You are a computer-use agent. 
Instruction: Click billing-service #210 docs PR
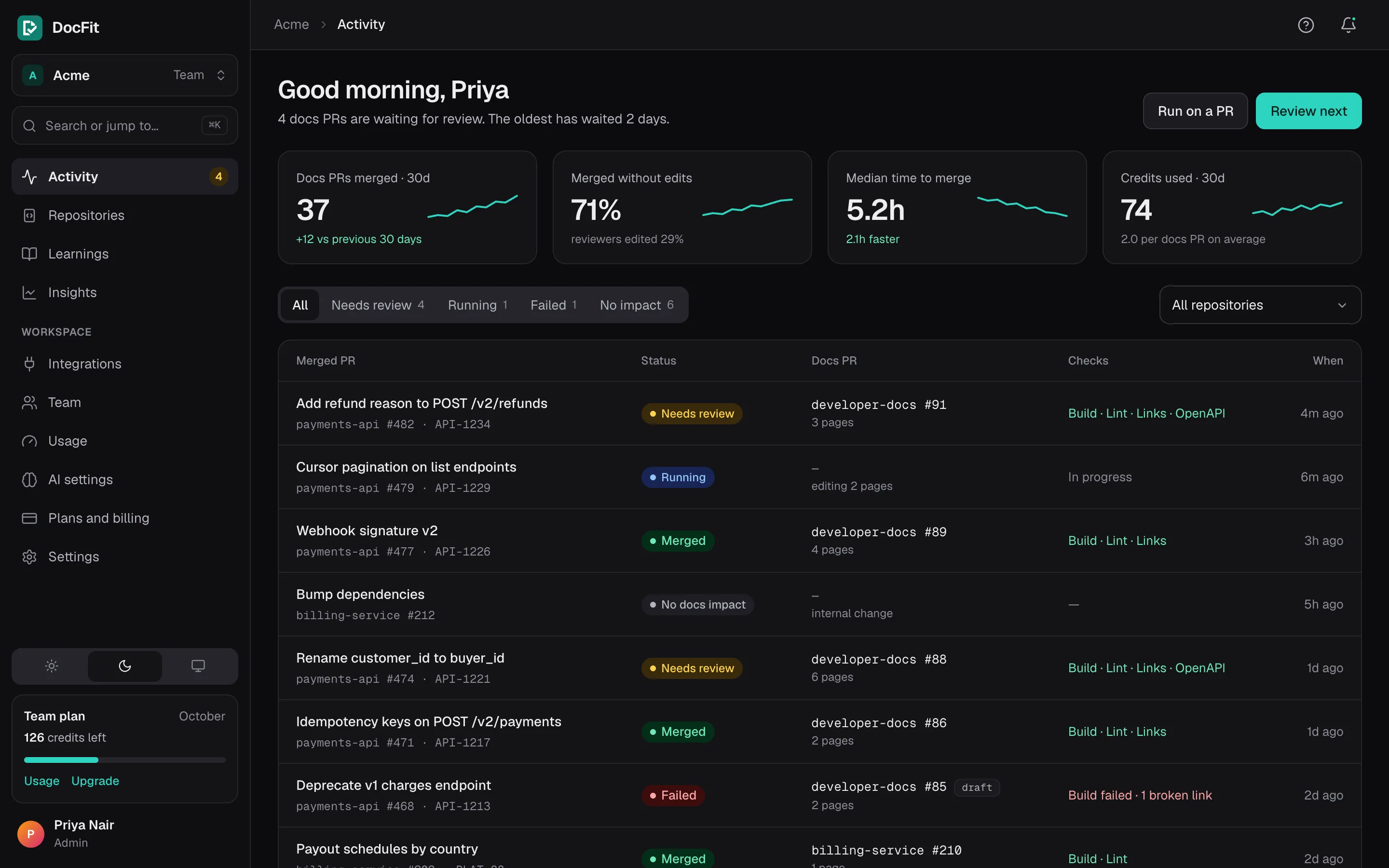pyautogui.click(x=886, y=850)
